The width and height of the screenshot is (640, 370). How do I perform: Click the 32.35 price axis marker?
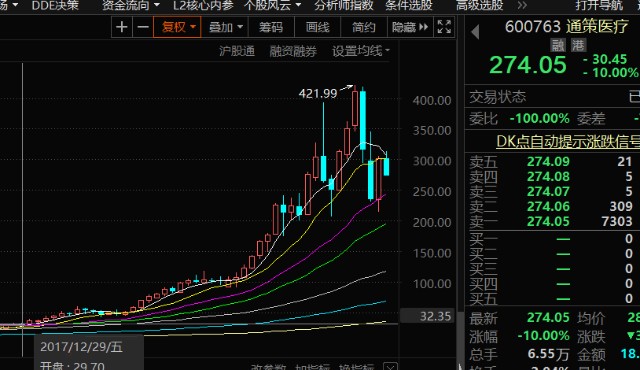click(x=428, y=316)
